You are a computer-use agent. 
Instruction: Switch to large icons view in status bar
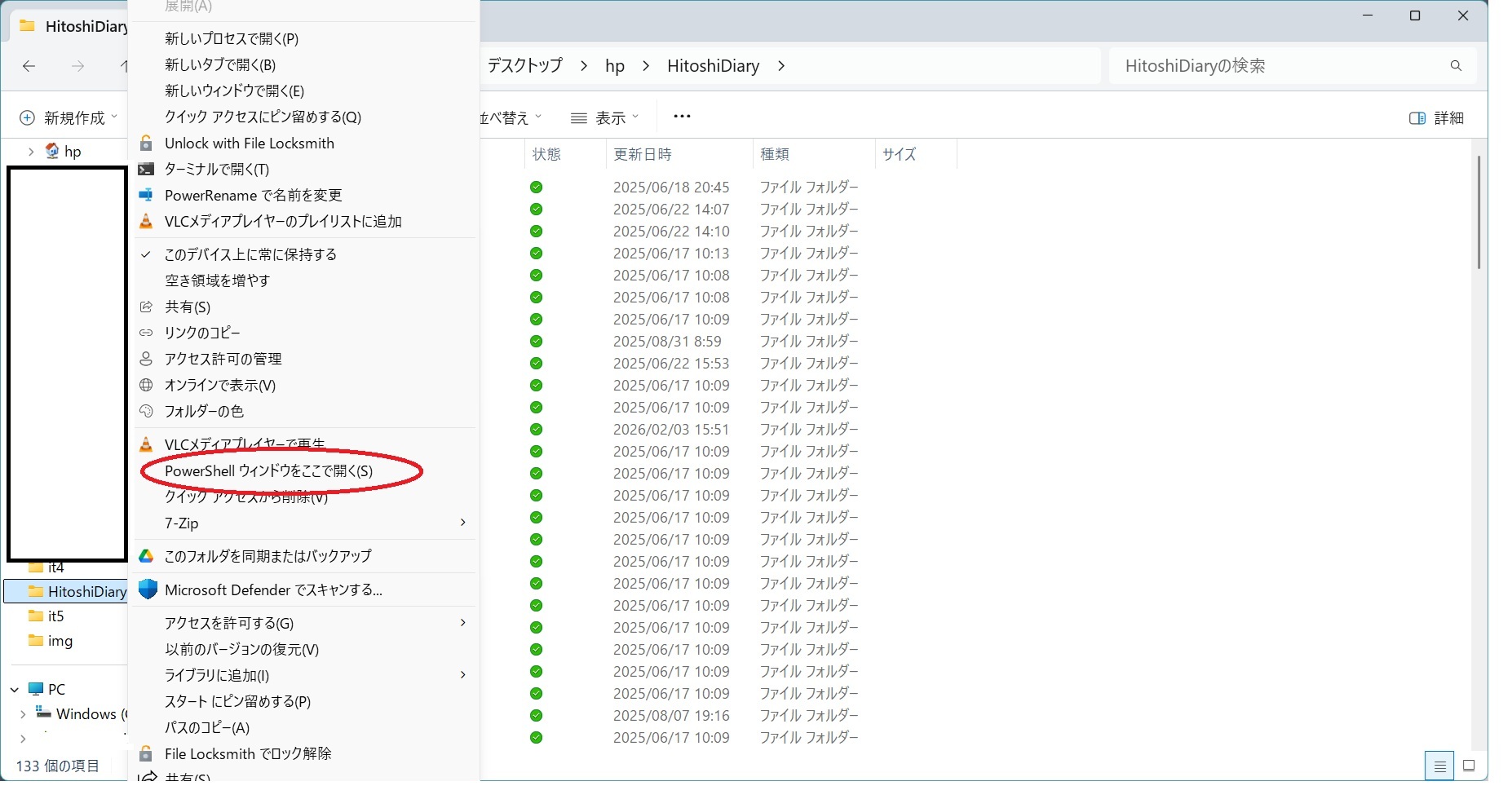coord(1469,766)
